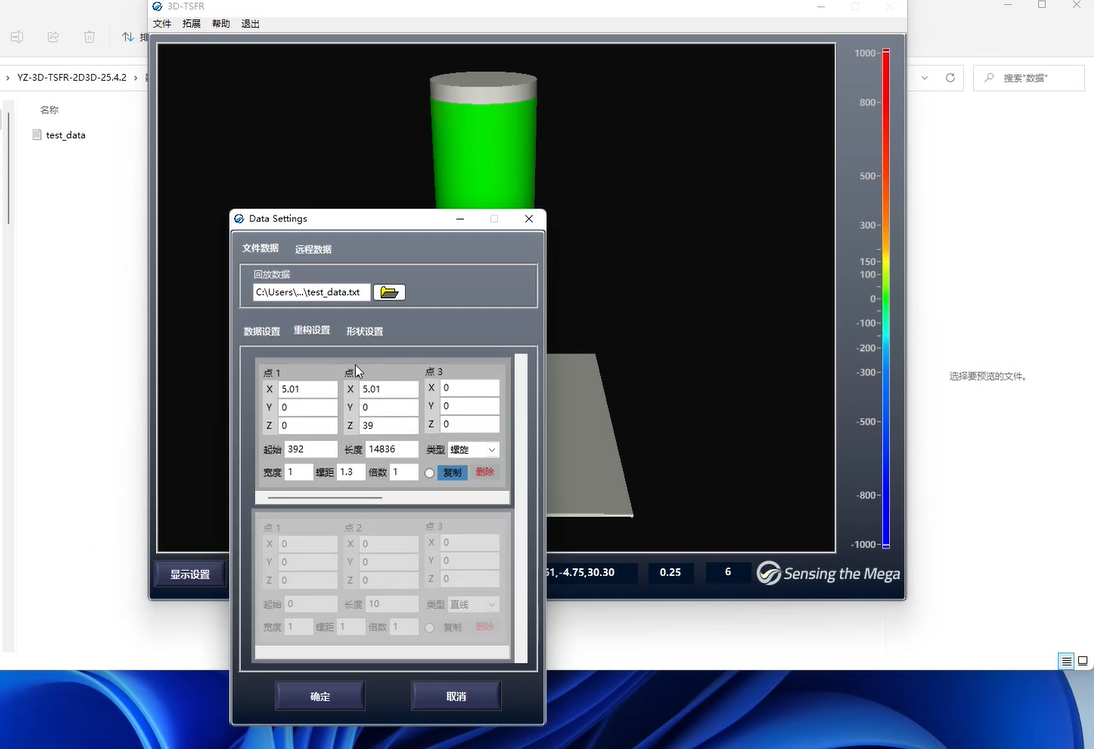Click the details view icon at bottom right
The width and height of the screenshot is (1094, 749).
[1066, 661]
